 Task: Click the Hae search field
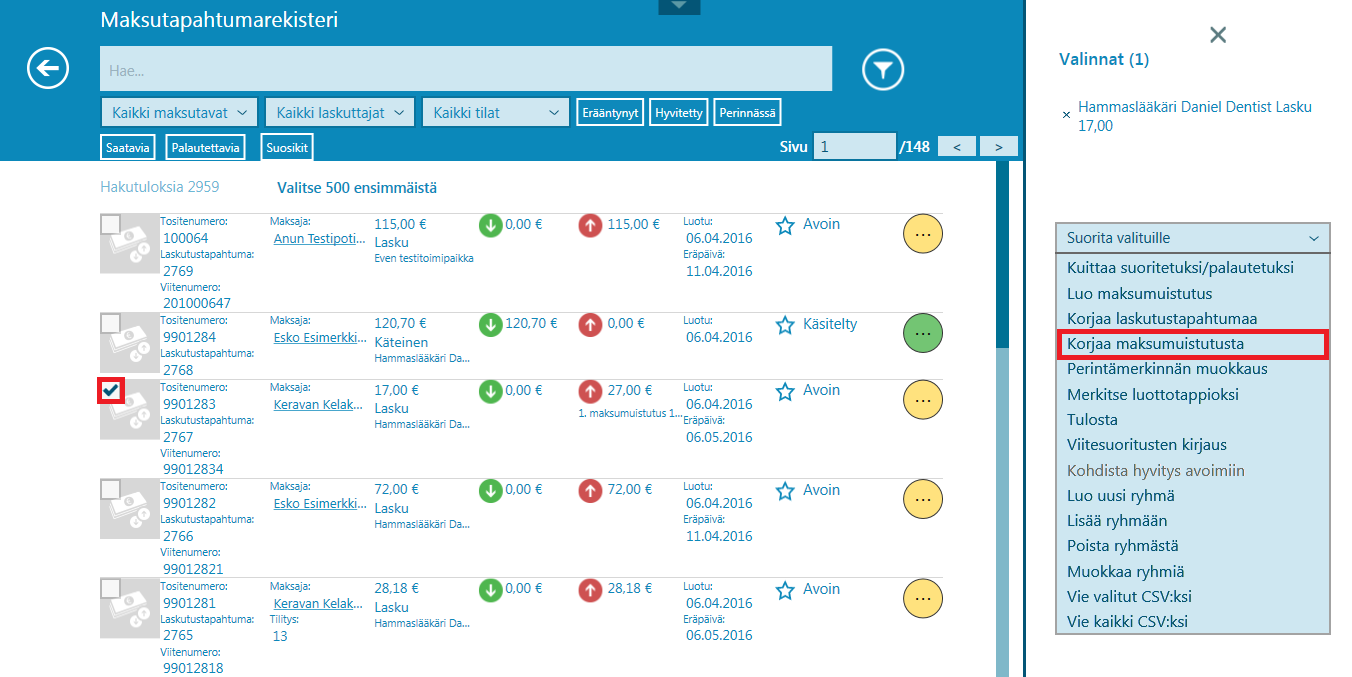tap(465, 69)
